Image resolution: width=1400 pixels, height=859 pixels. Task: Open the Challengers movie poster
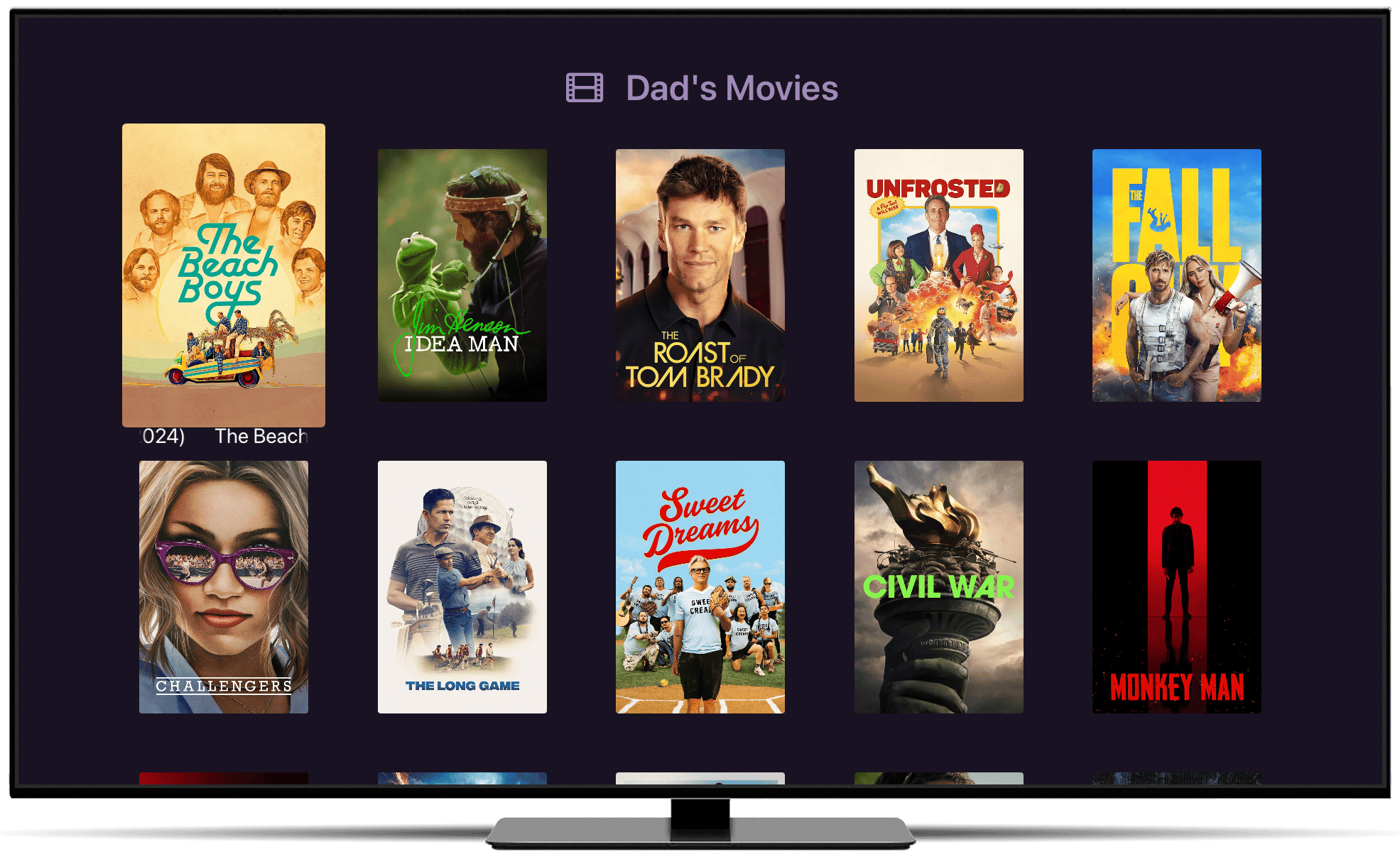tap(224, 587)
